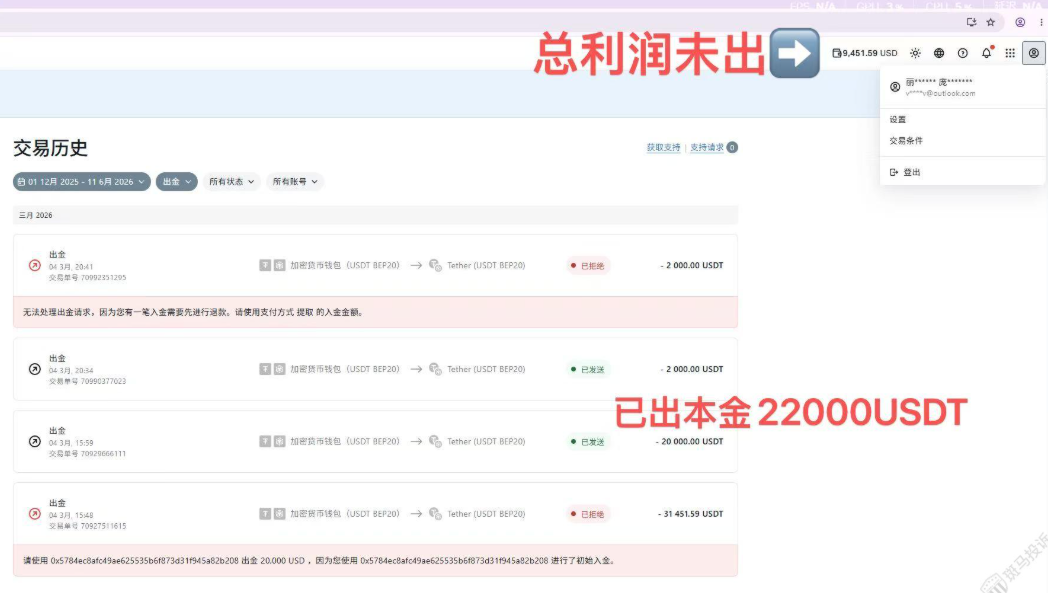Click the 交易历史 page heading
This screenshot has height=593, width=1048.
coord(50,148)
